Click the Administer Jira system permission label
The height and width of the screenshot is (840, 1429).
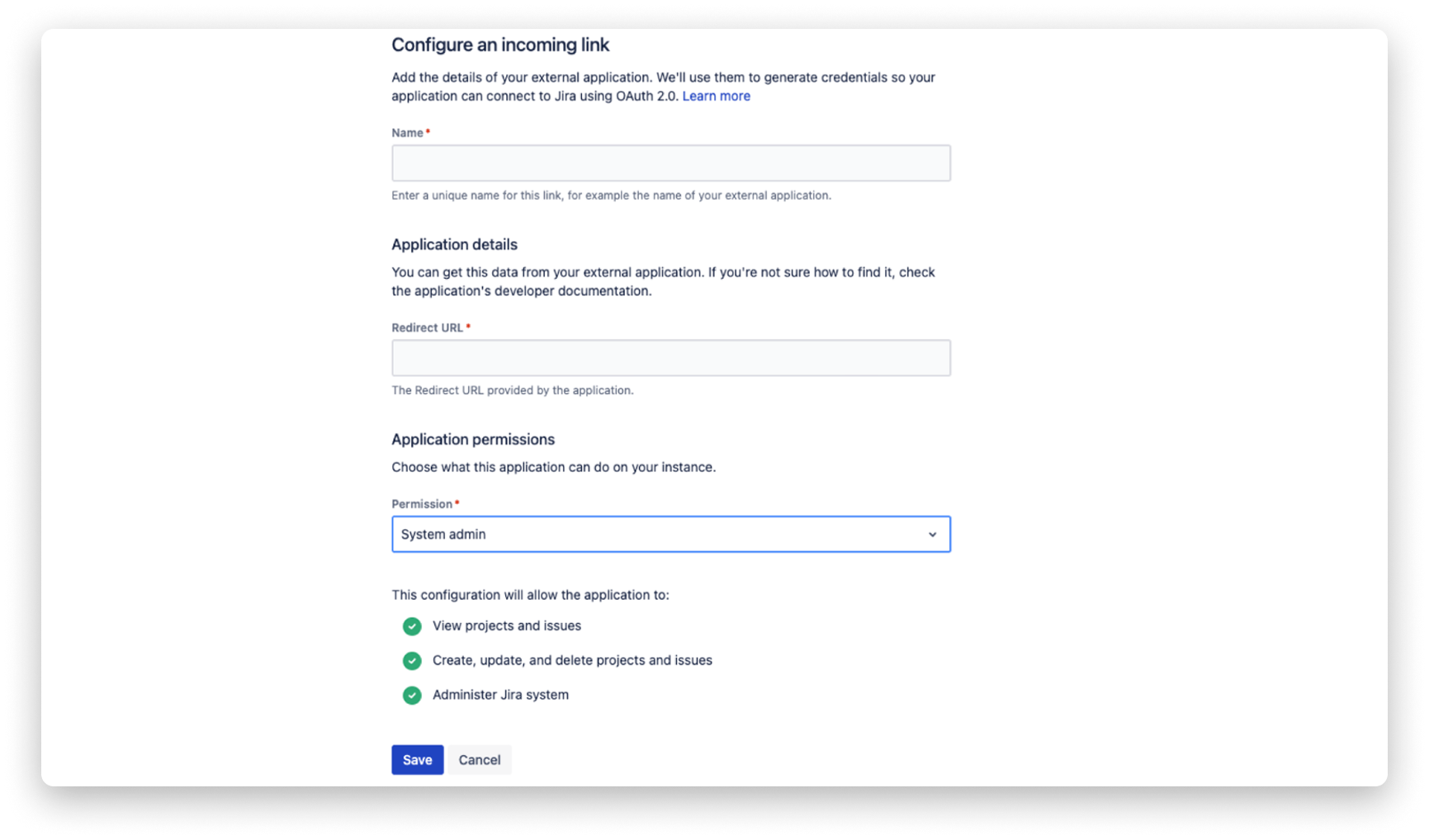499,695
